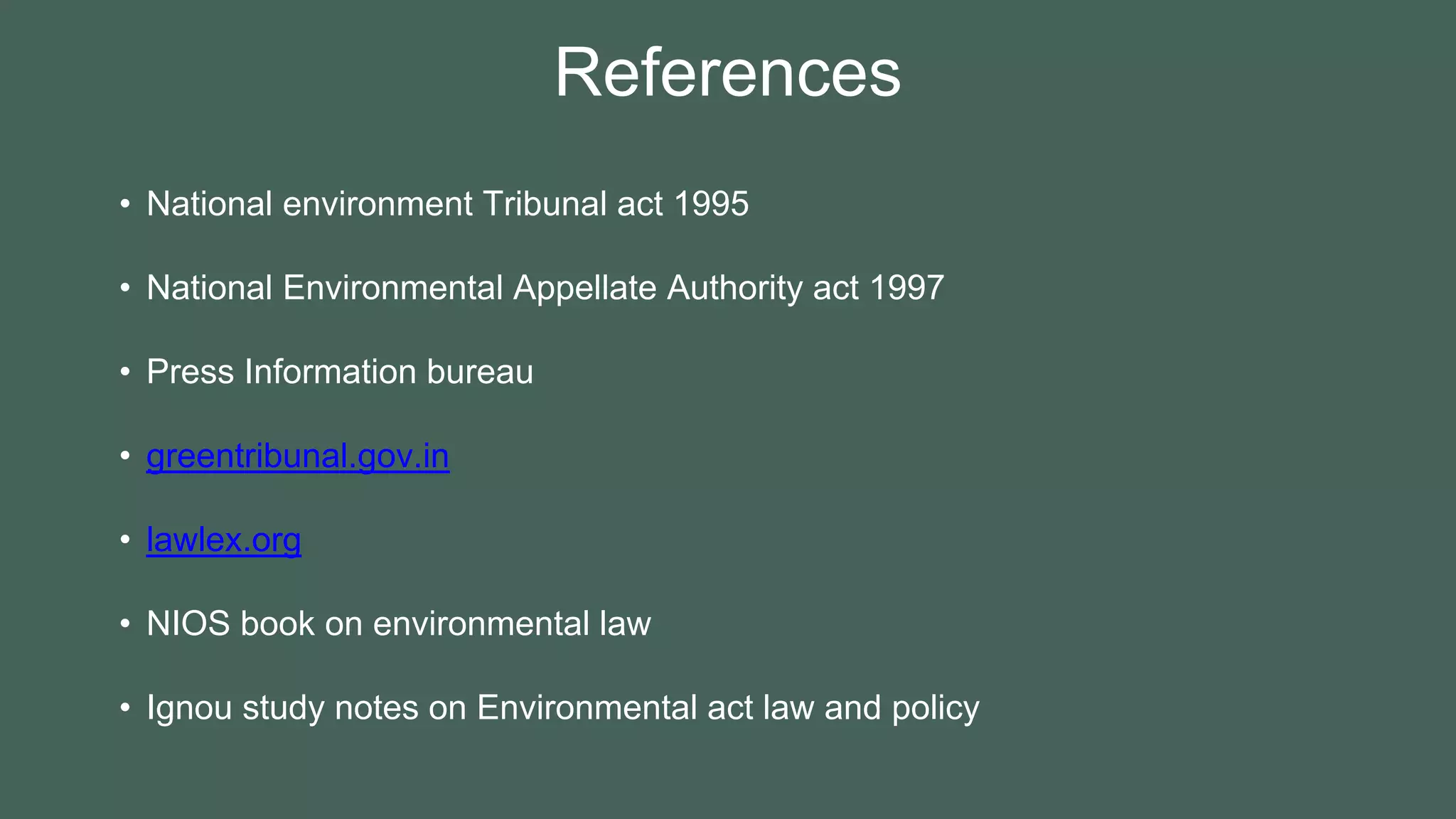Click the bullet dot before Ignou study notes

click(x=125, y=708)
